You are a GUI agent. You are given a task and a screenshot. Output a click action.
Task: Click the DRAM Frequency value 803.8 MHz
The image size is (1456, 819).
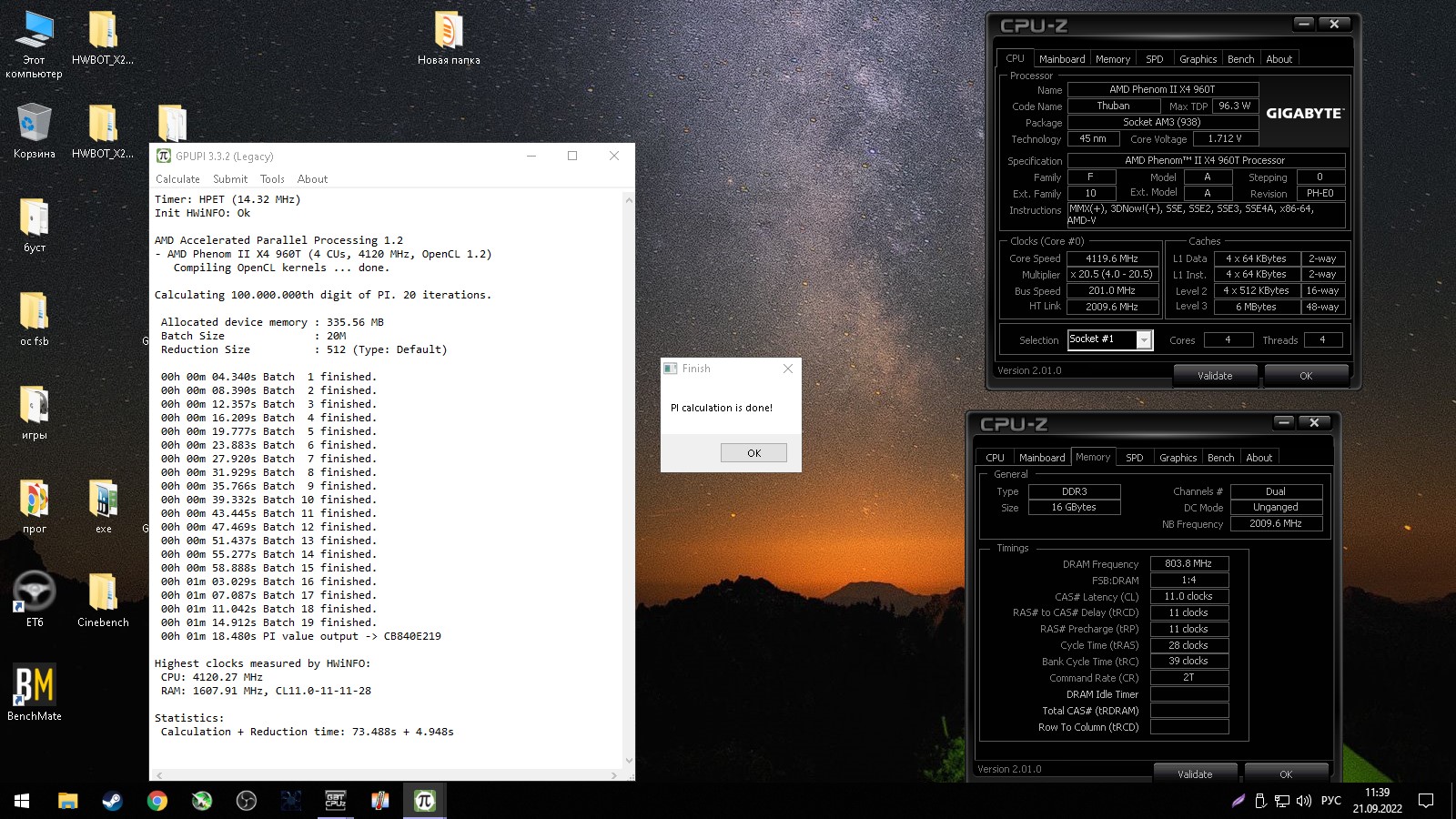[1188, 563]
